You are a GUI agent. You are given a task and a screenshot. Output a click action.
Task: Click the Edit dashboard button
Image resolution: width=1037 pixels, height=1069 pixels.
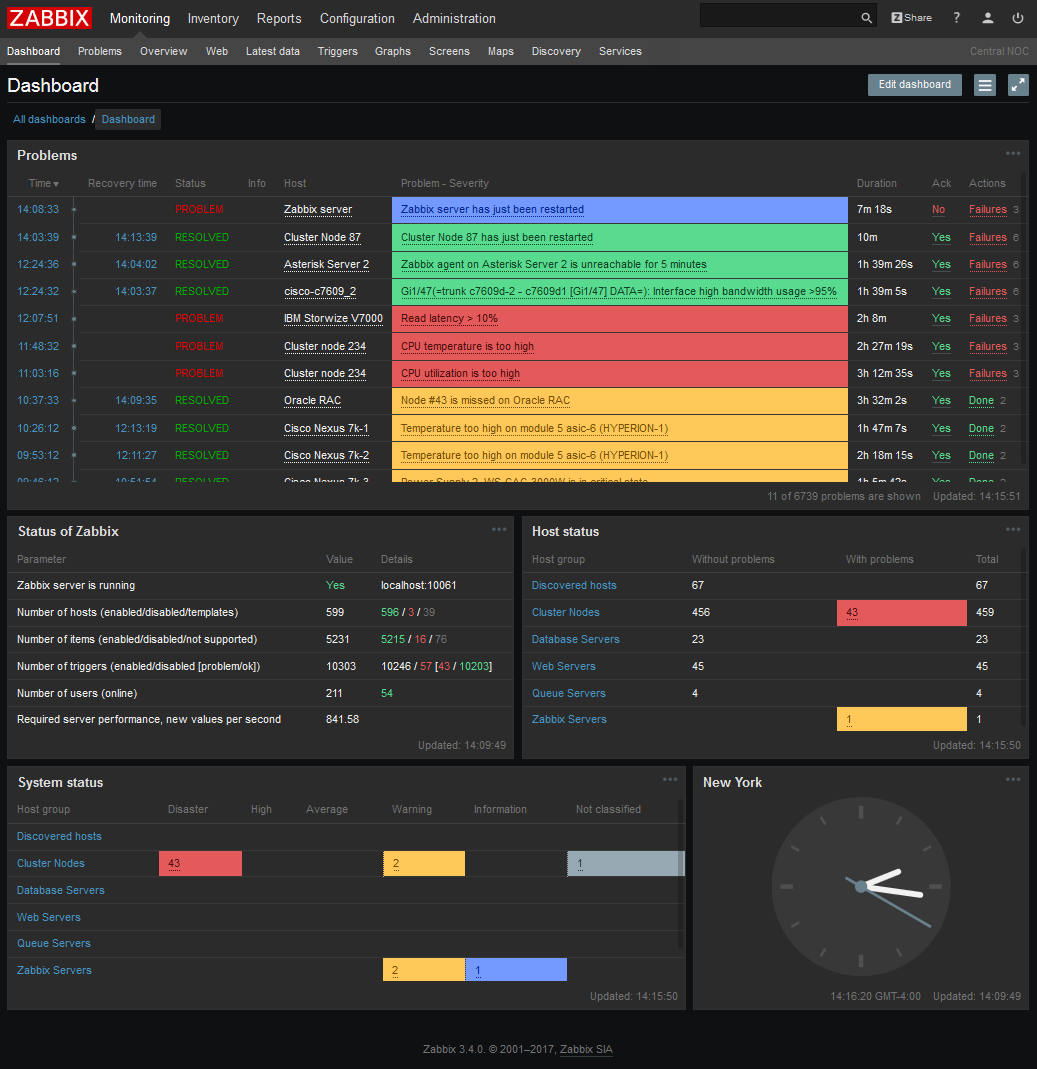point(913,85)
